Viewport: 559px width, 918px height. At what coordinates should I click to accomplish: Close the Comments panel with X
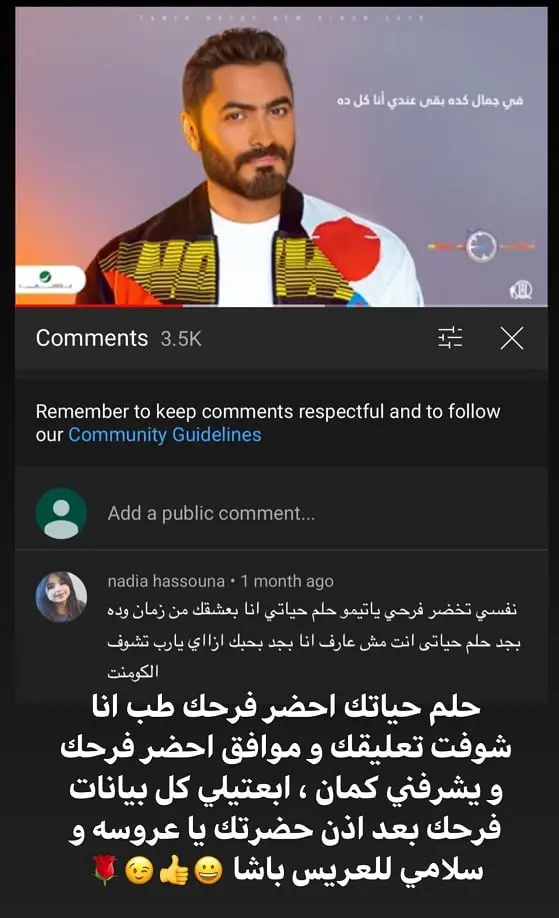[x=512, y=338]
